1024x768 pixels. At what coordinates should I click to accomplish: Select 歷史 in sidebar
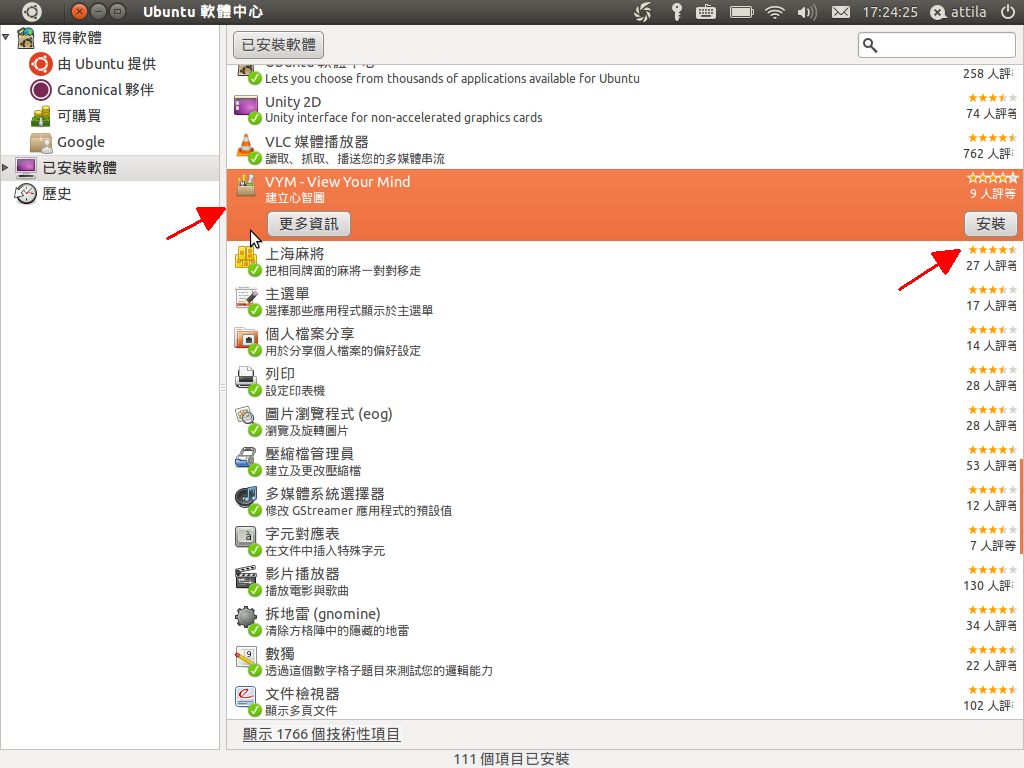click(x=57, y=194)
